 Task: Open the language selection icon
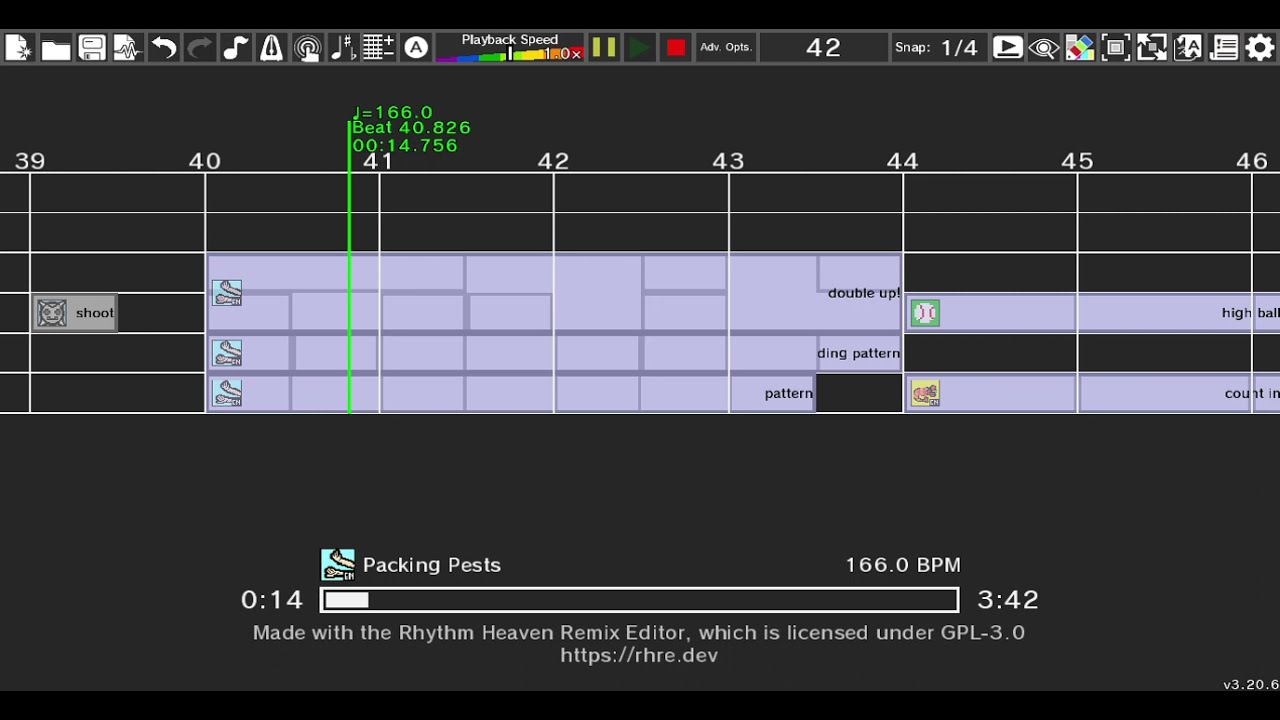click(1187, 48)
